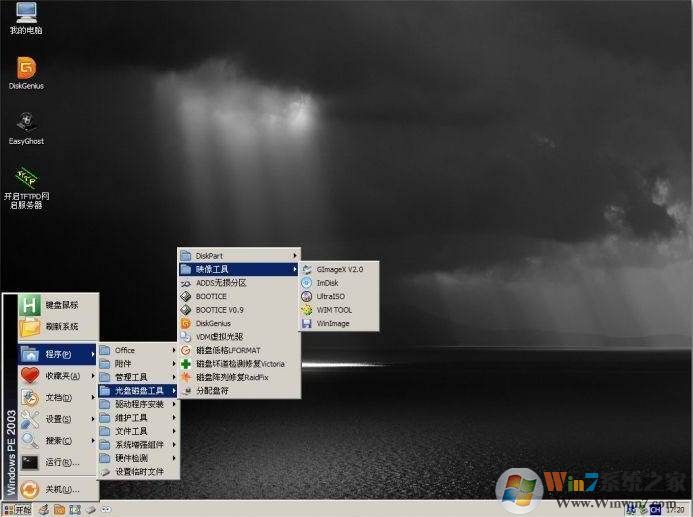Expand the Office folder submenu arrow
Viewport: 693px width, 517px height.
174,350
